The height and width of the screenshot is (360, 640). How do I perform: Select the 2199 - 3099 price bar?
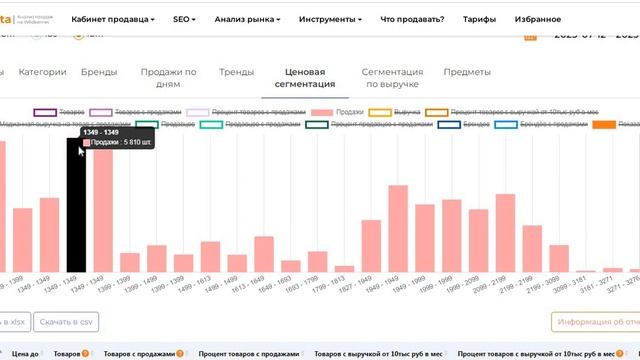(x=559, y=259)
